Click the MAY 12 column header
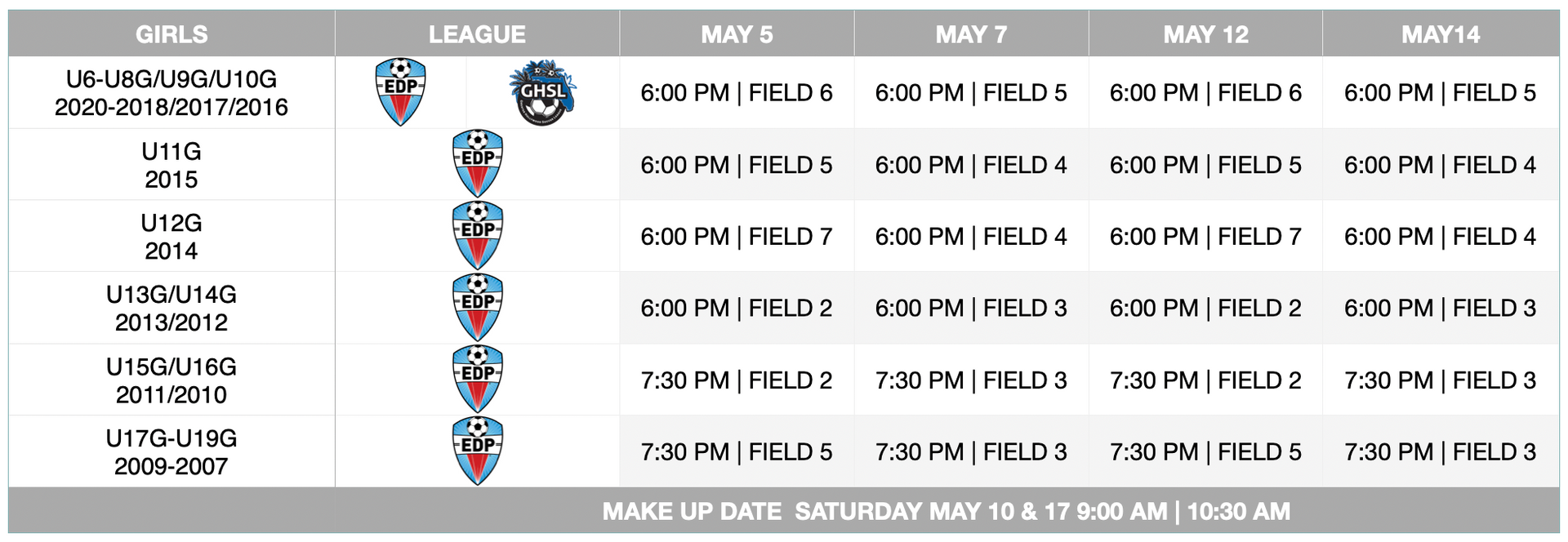1568x542 pixels. pyautogui.click(x=1205, y=33)
